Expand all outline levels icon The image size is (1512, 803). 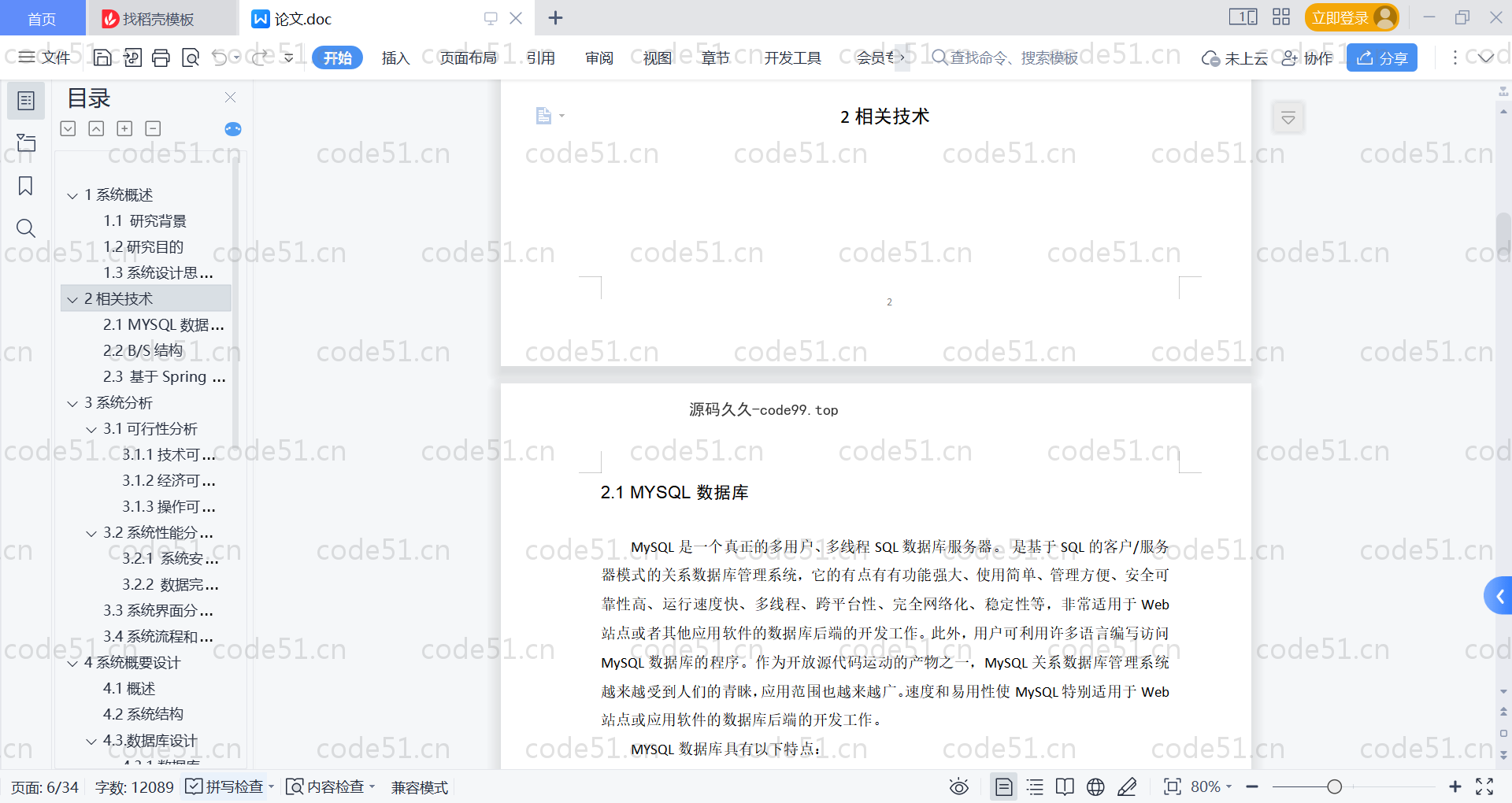pos(69,128)
